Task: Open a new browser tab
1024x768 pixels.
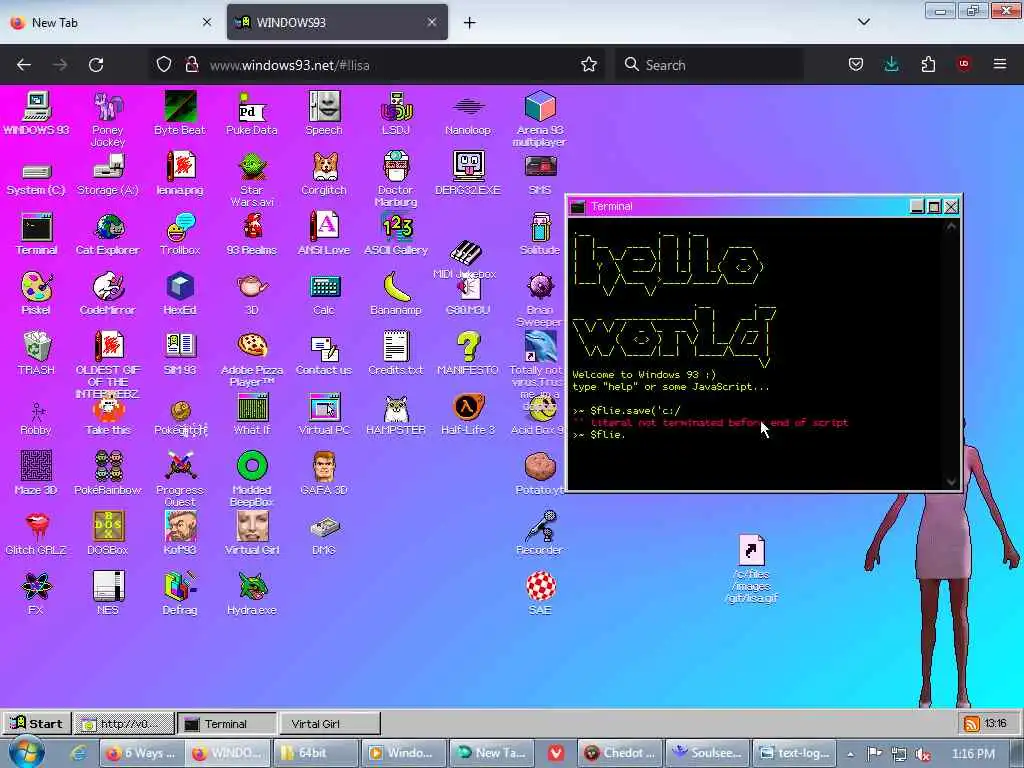Action: 470,23
